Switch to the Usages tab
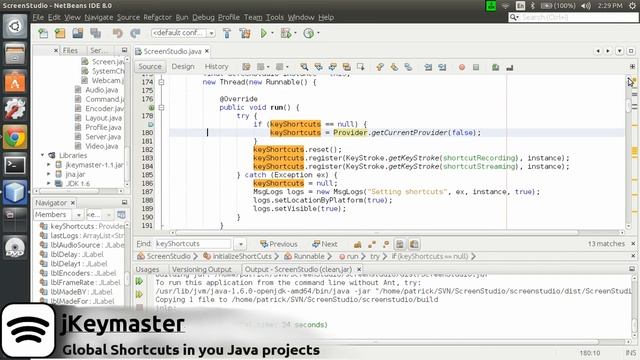 [x=147, y=269]
